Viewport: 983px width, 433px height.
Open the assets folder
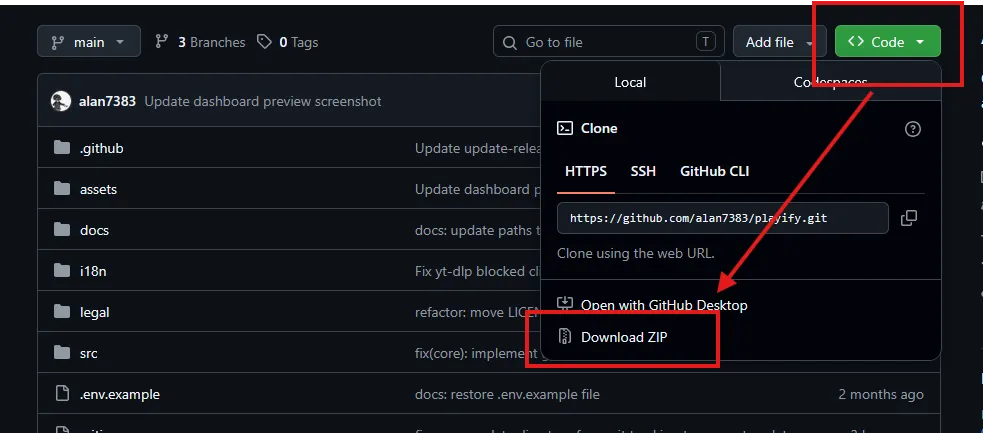click(98, 189)
